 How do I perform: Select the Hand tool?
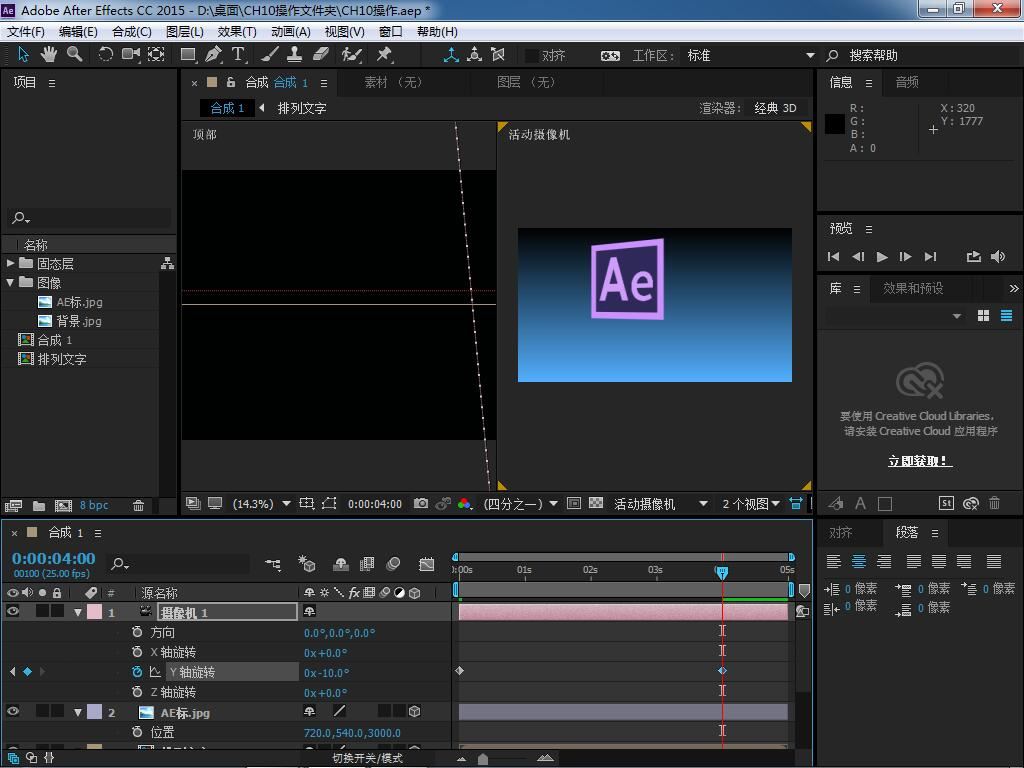(48, 55)
